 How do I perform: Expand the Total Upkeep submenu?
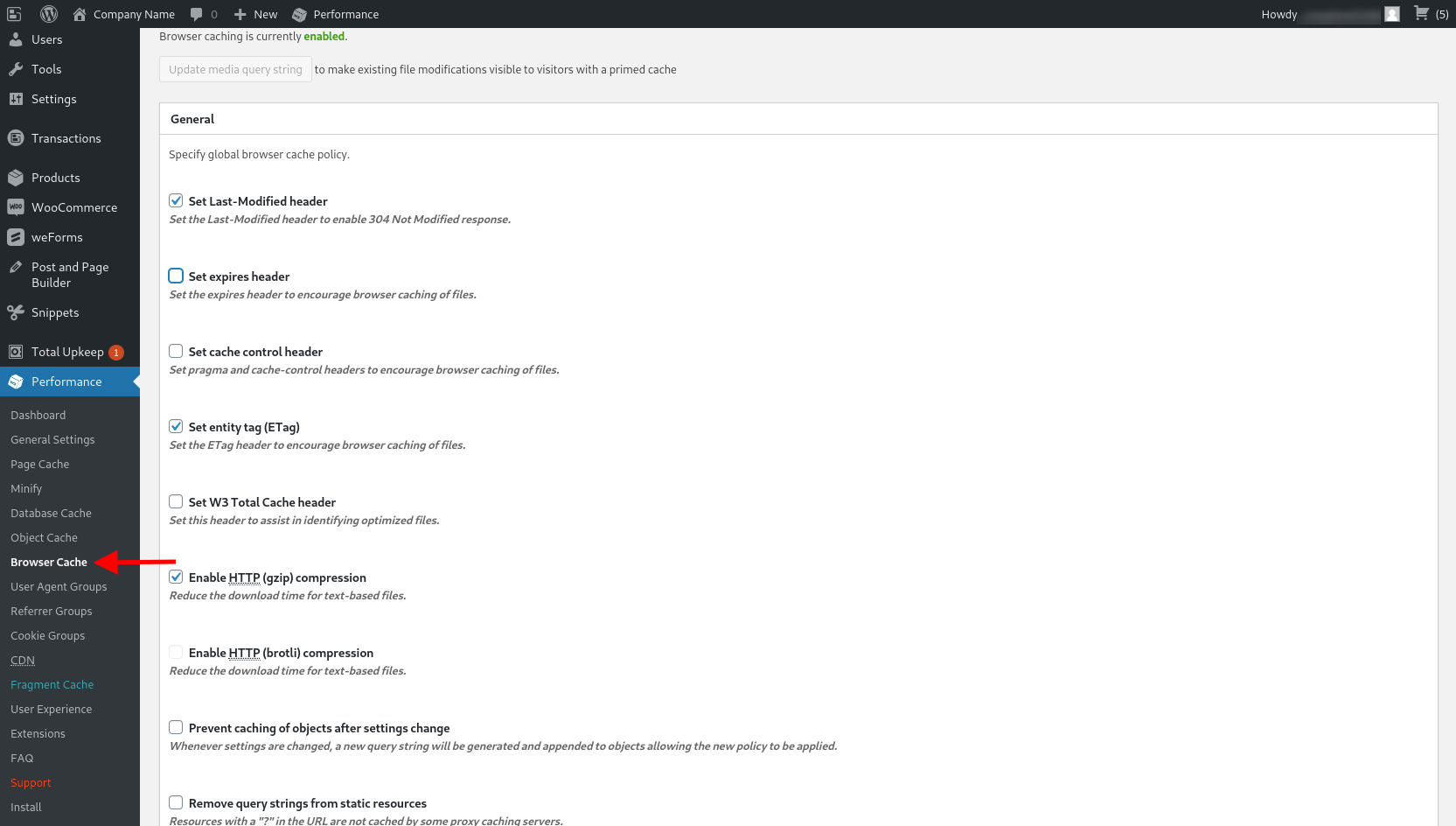(66, 351)
